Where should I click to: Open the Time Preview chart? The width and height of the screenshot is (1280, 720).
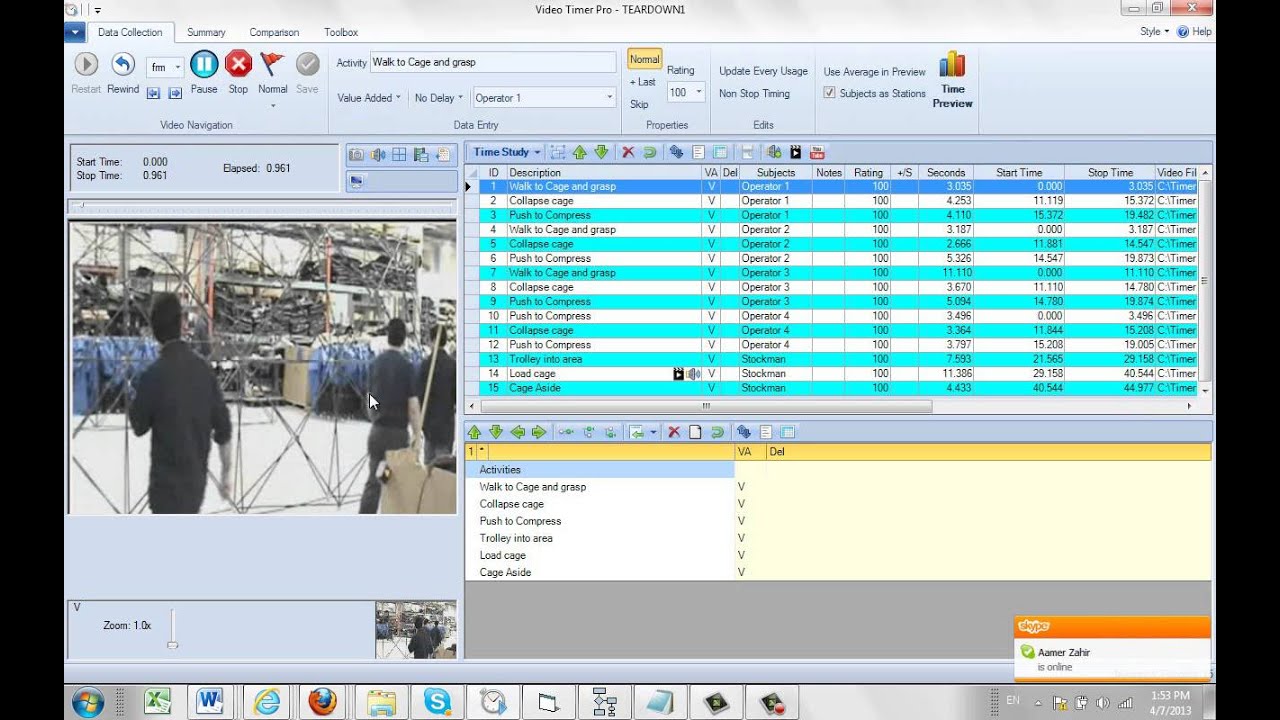coord(952,80)
